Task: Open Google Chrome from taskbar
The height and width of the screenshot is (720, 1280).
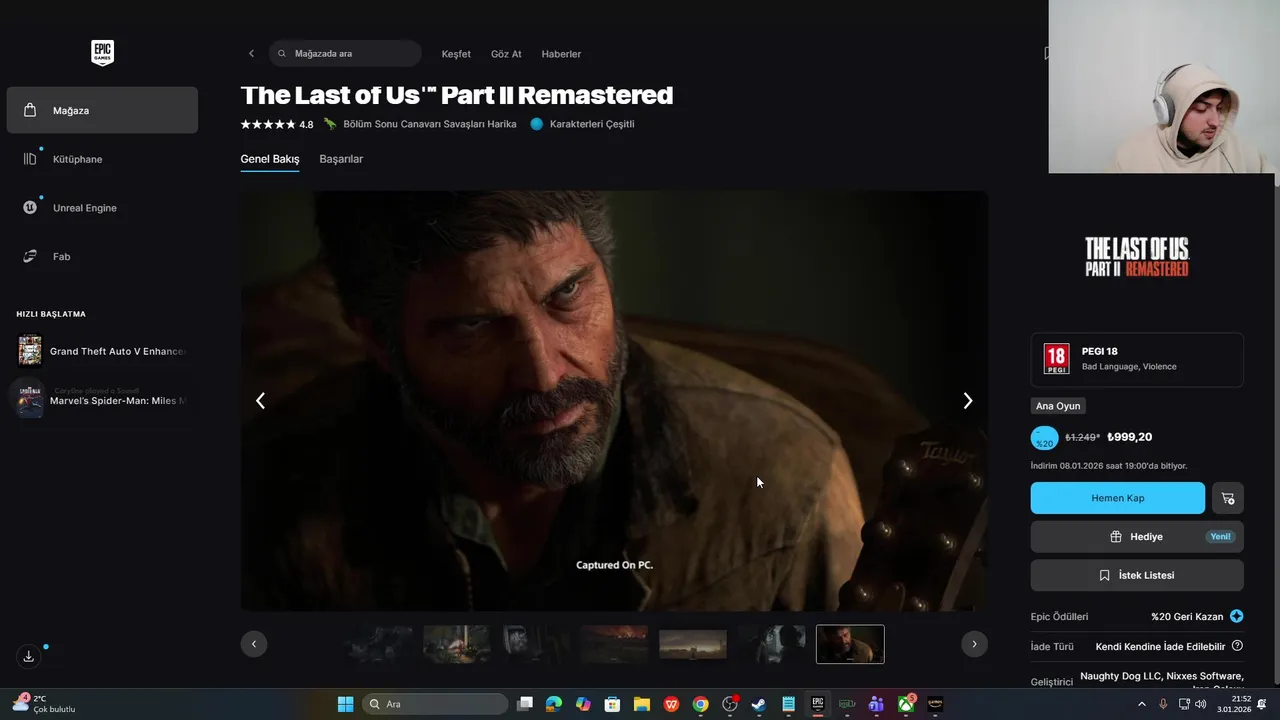Action: [700, 704]
